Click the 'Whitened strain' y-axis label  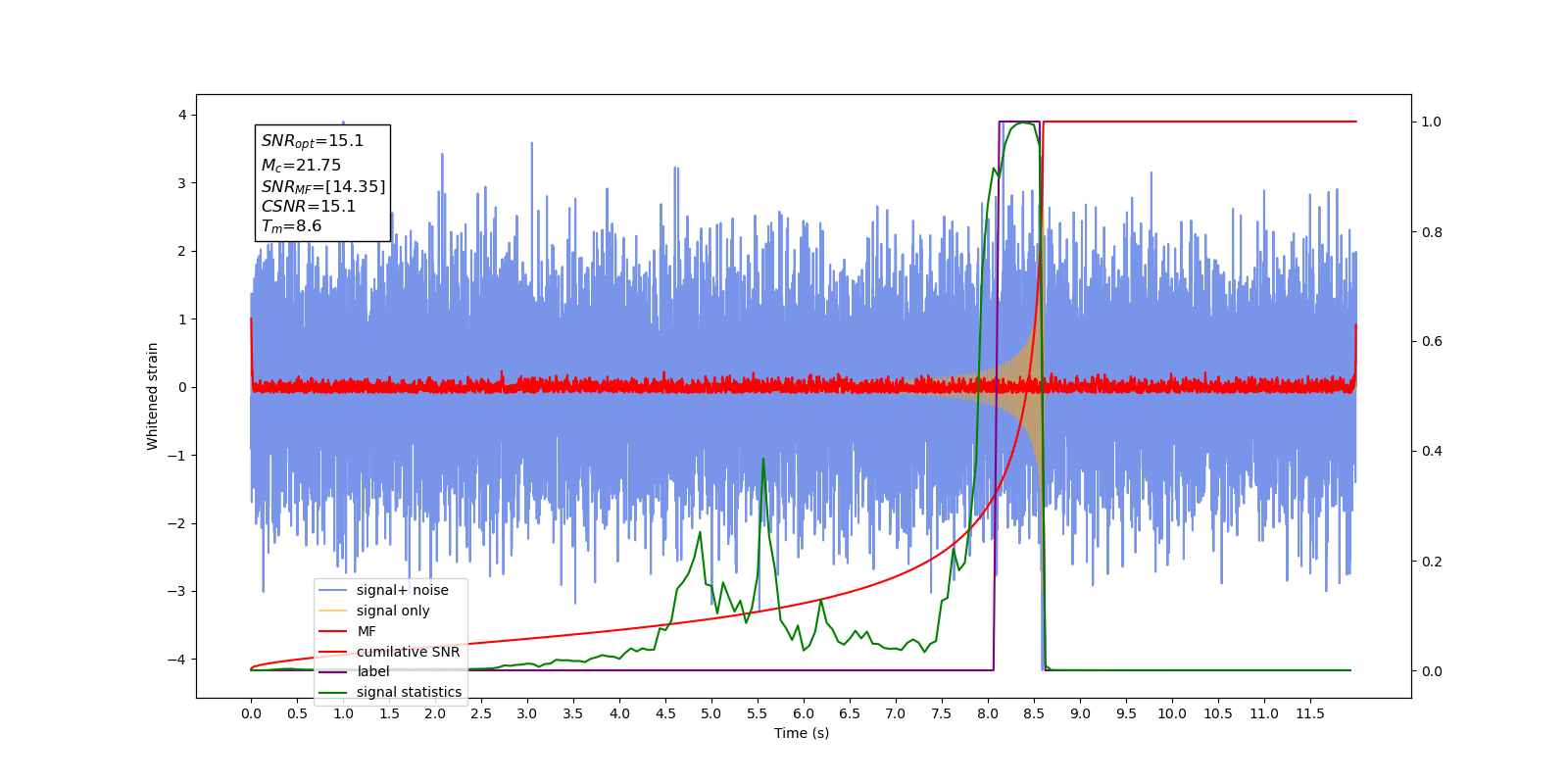(152, 396)
